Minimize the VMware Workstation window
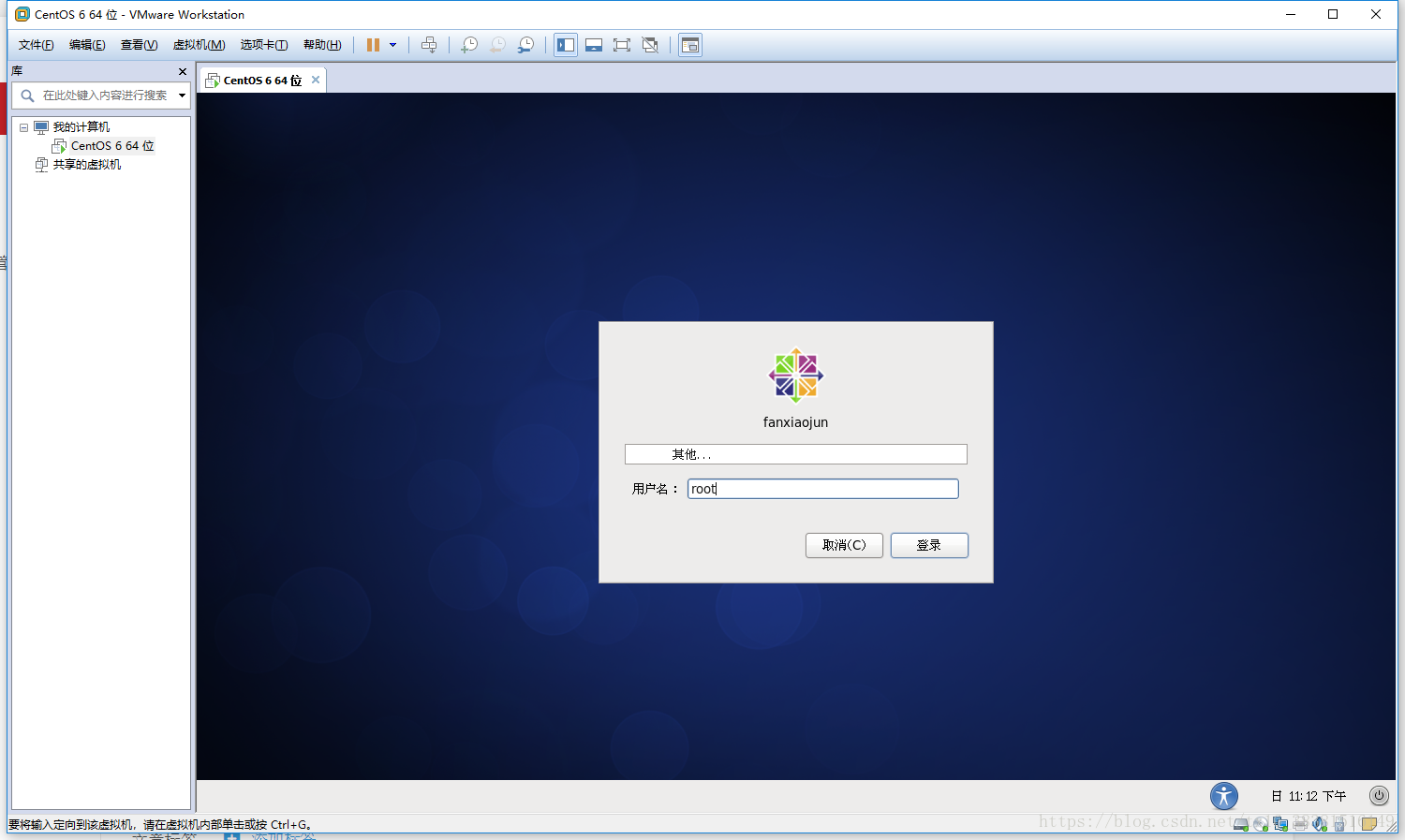 click(1291, 14)
